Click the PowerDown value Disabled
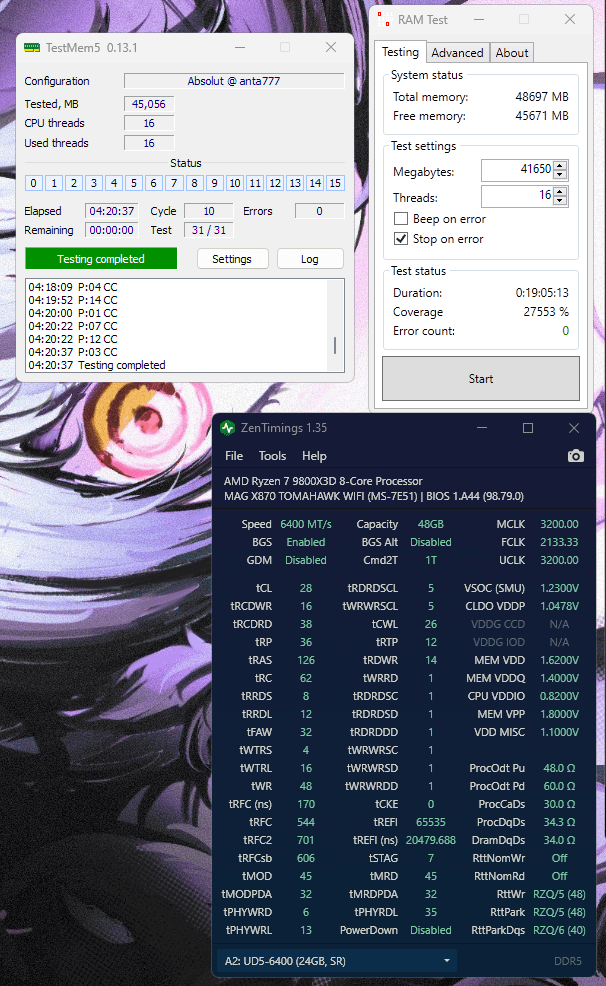 tap(431, 930)
